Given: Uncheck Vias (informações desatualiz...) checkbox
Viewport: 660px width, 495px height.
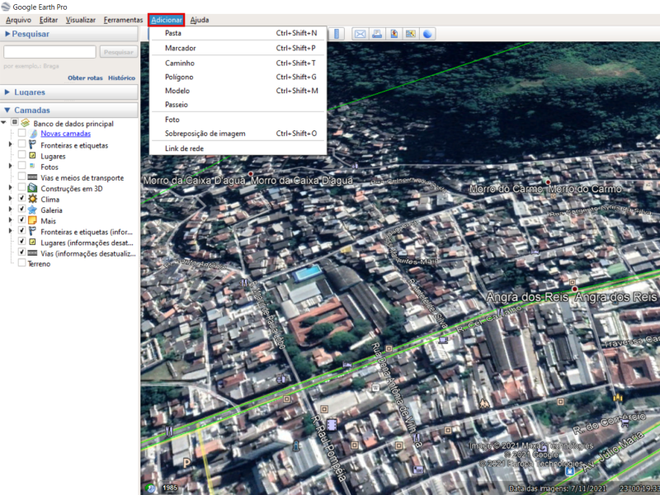Looking at the screenshot, I should (x=22, y=252).
